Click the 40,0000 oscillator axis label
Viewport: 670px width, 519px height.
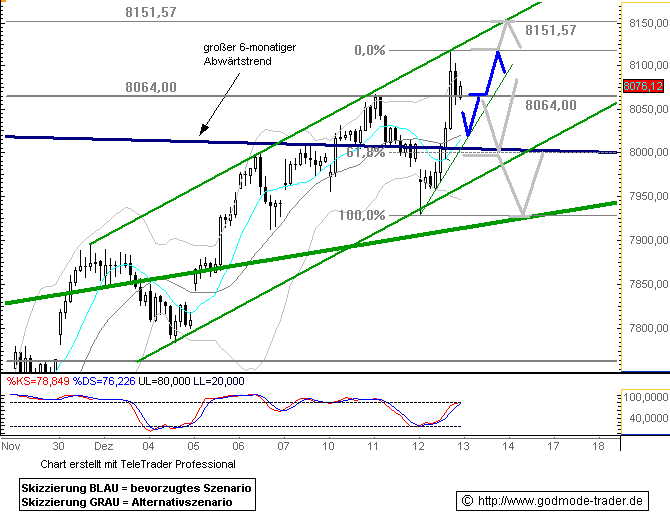click(x=649, y=418)
